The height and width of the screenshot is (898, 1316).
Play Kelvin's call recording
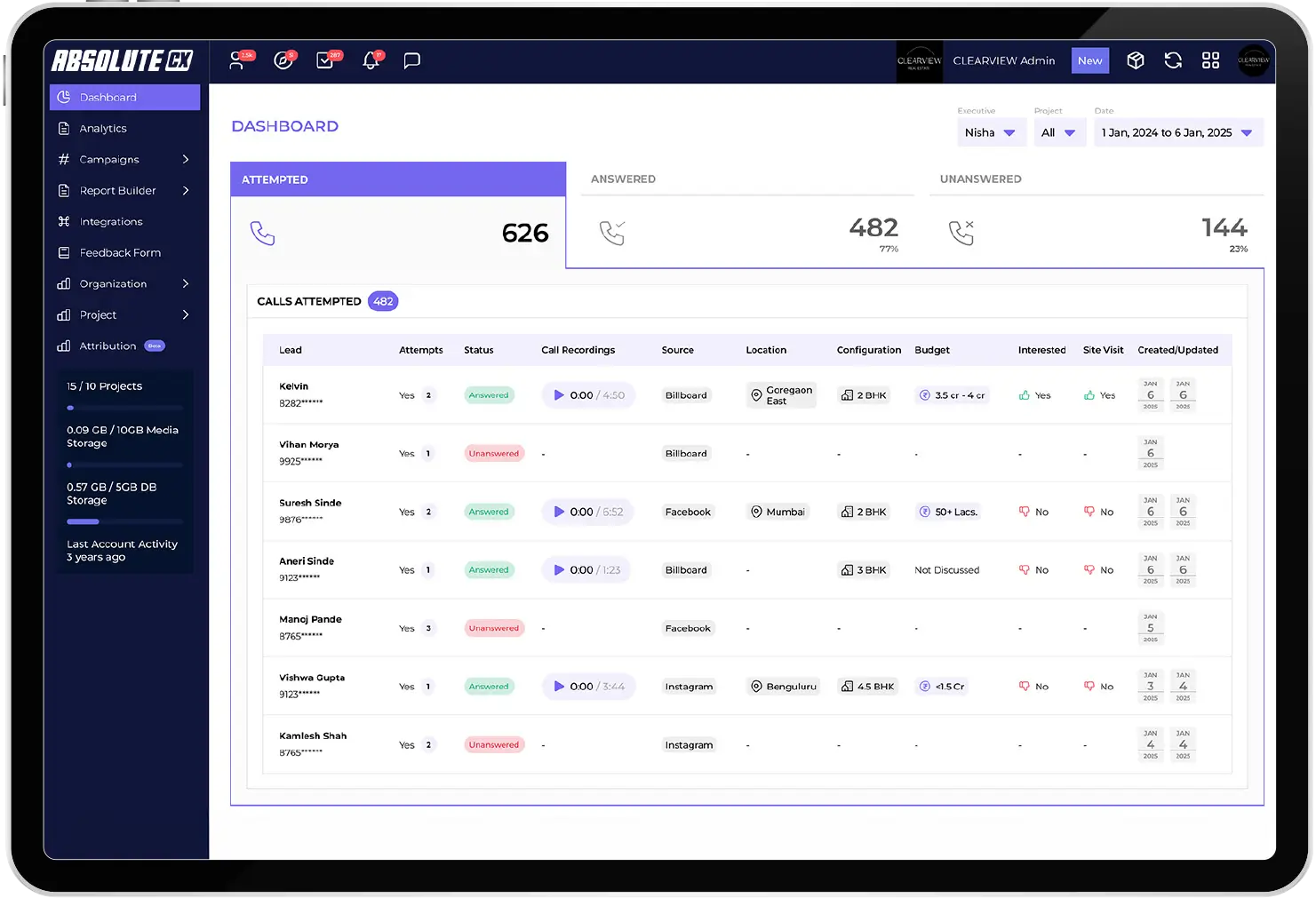click(x=559, y=395)
